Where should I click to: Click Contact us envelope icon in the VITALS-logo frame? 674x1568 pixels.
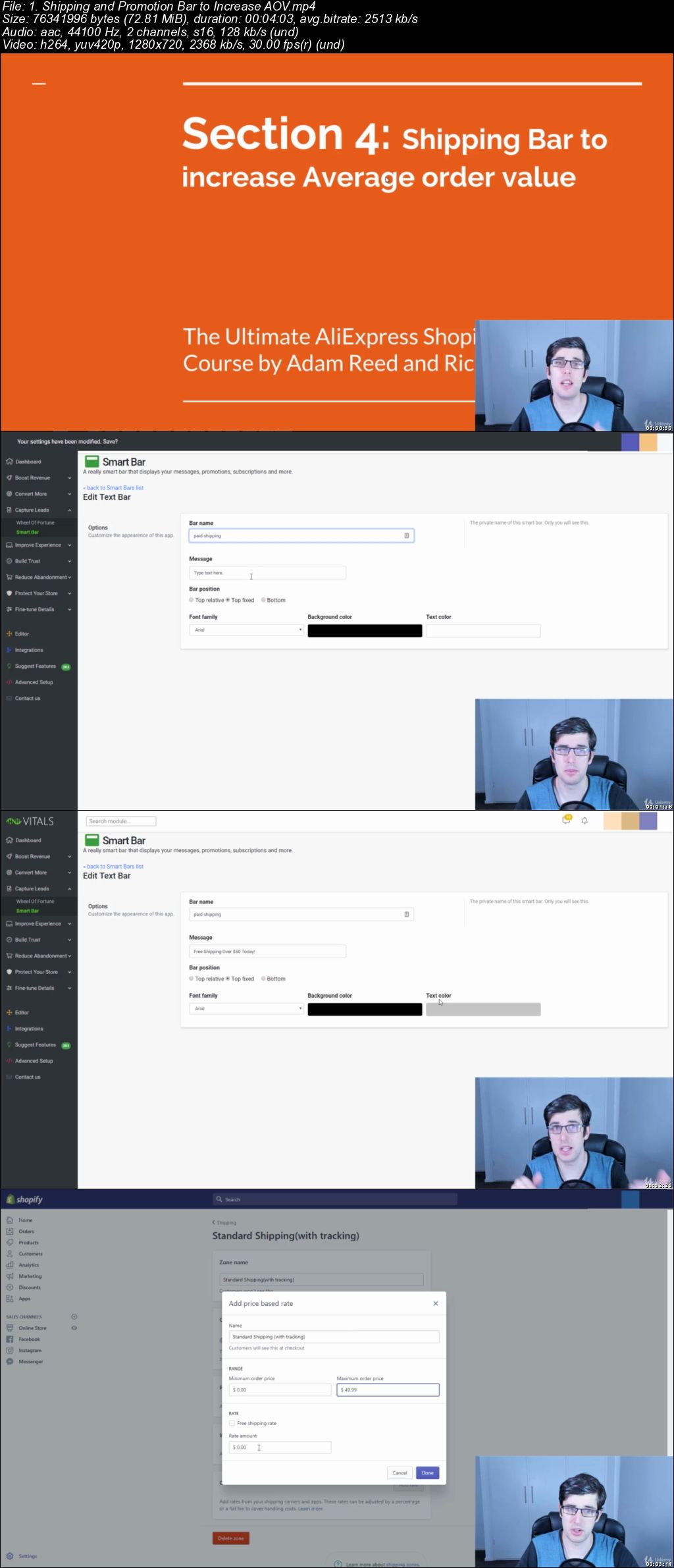[x=9, y=1077]
